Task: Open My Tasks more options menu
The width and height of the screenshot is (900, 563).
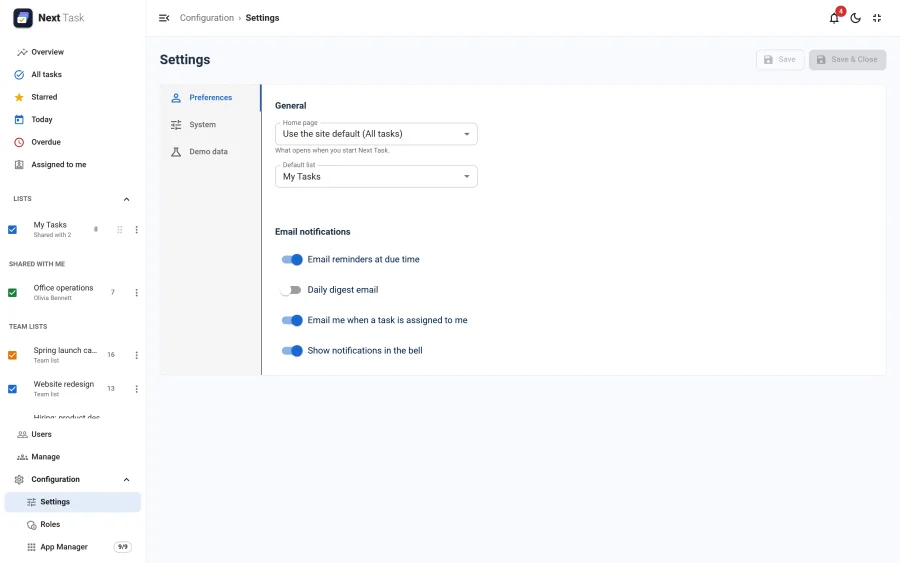Action: pyautogui.click(x=137, y=230)
